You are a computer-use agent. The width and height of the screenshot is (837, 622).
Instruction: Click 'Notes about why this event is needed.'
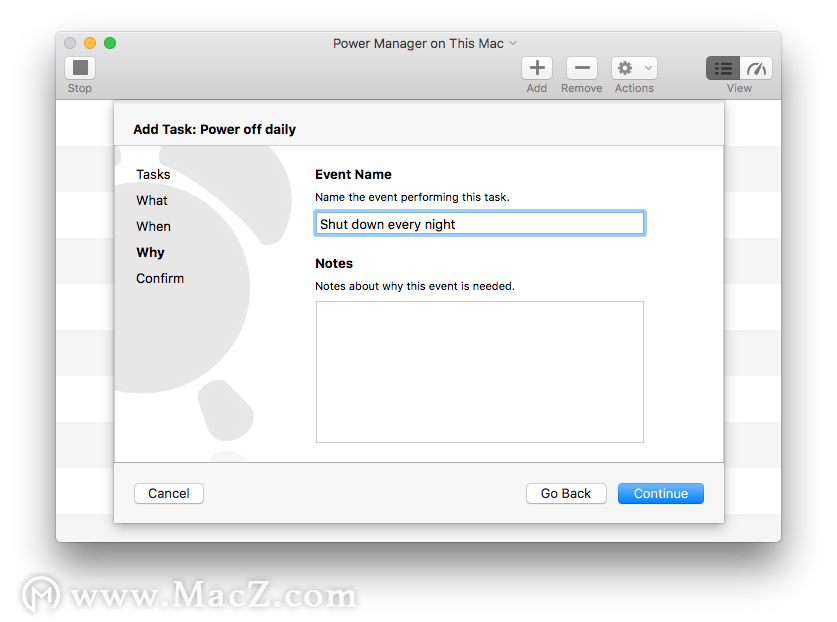tap(415, 286)
